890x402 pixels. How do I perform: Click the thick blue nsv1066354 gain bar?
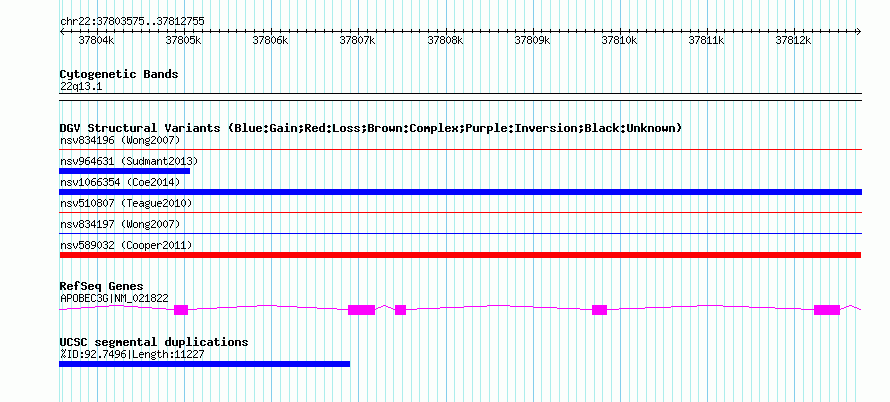[460, 192]
